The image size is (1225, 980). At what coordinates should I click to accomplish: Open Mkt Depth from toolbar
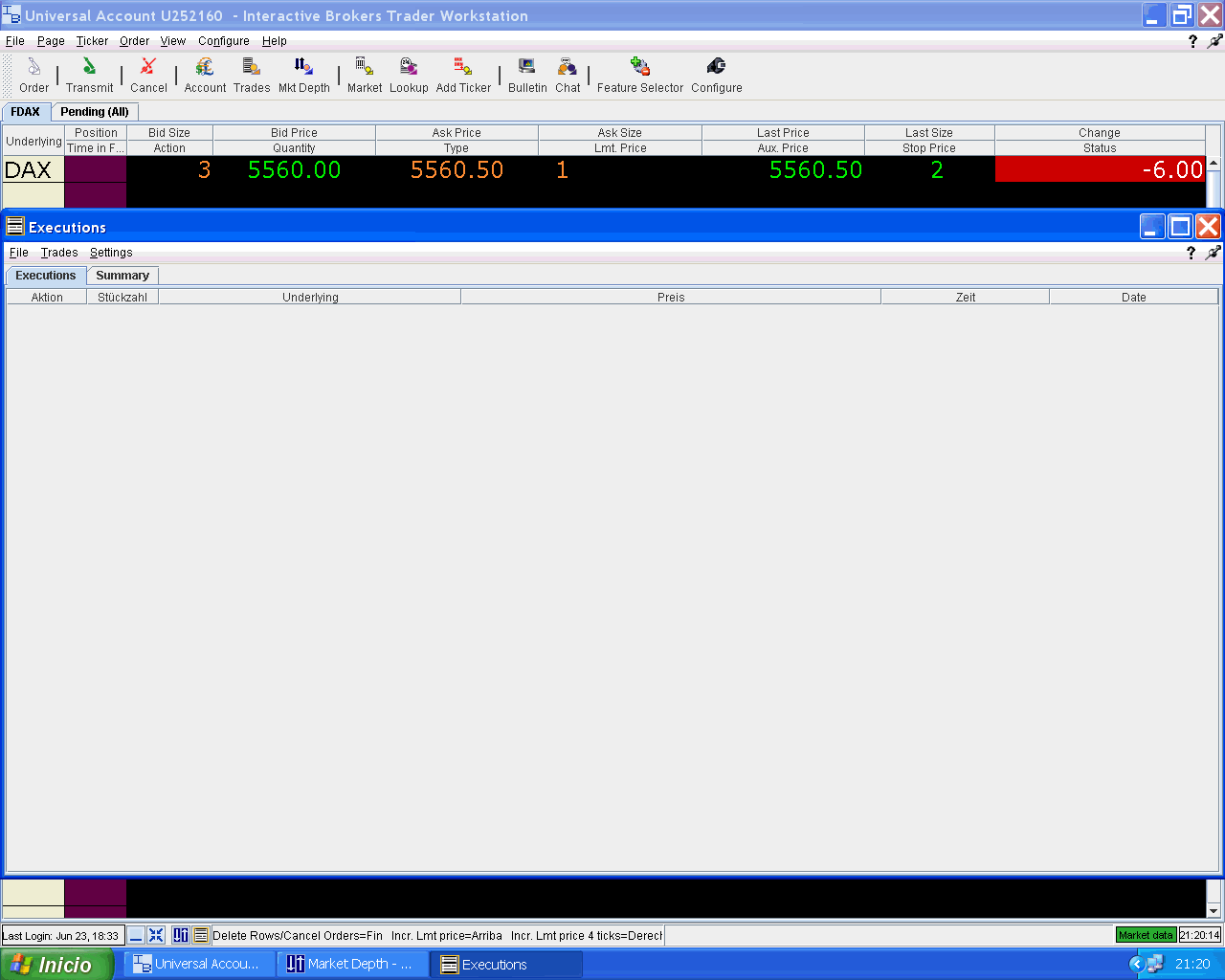(x=303, y=75)
